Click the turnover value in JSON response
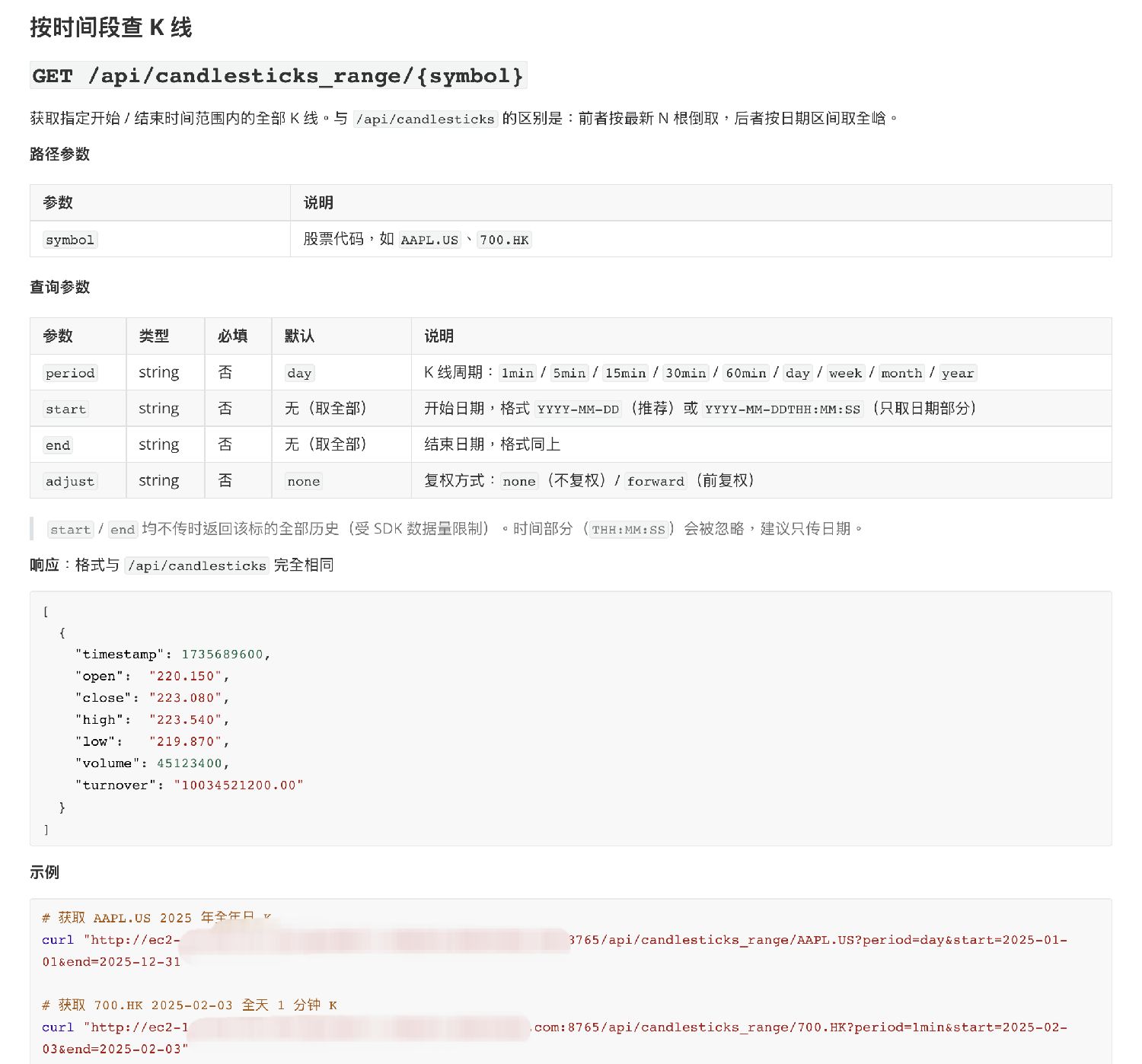Screen dimensions: 1142x1064 [238, 785]
